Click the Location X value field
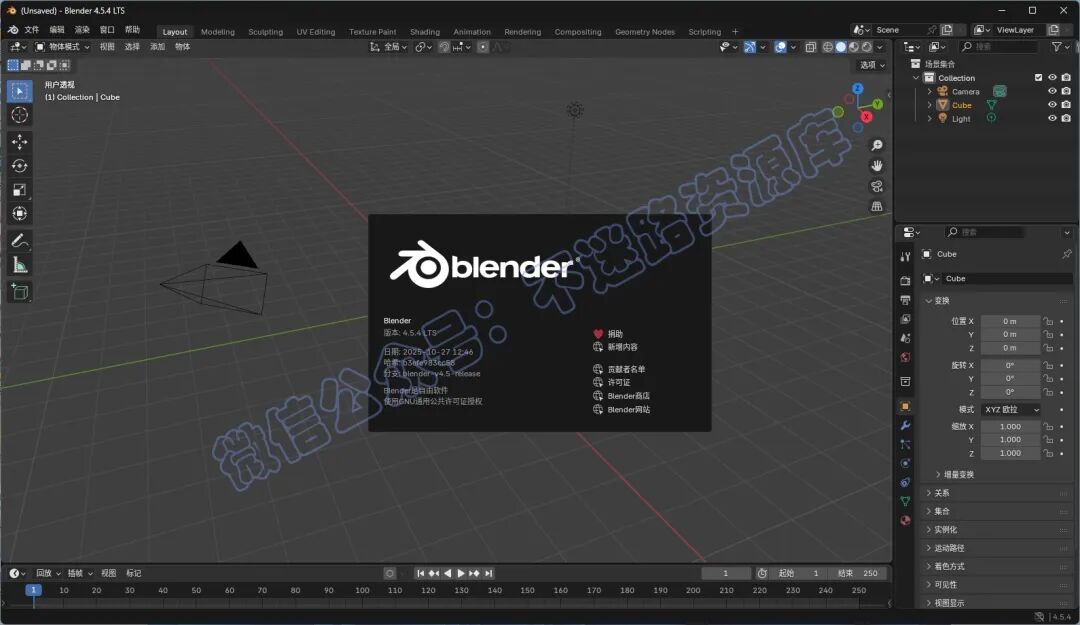 (x=1010, y=321)
